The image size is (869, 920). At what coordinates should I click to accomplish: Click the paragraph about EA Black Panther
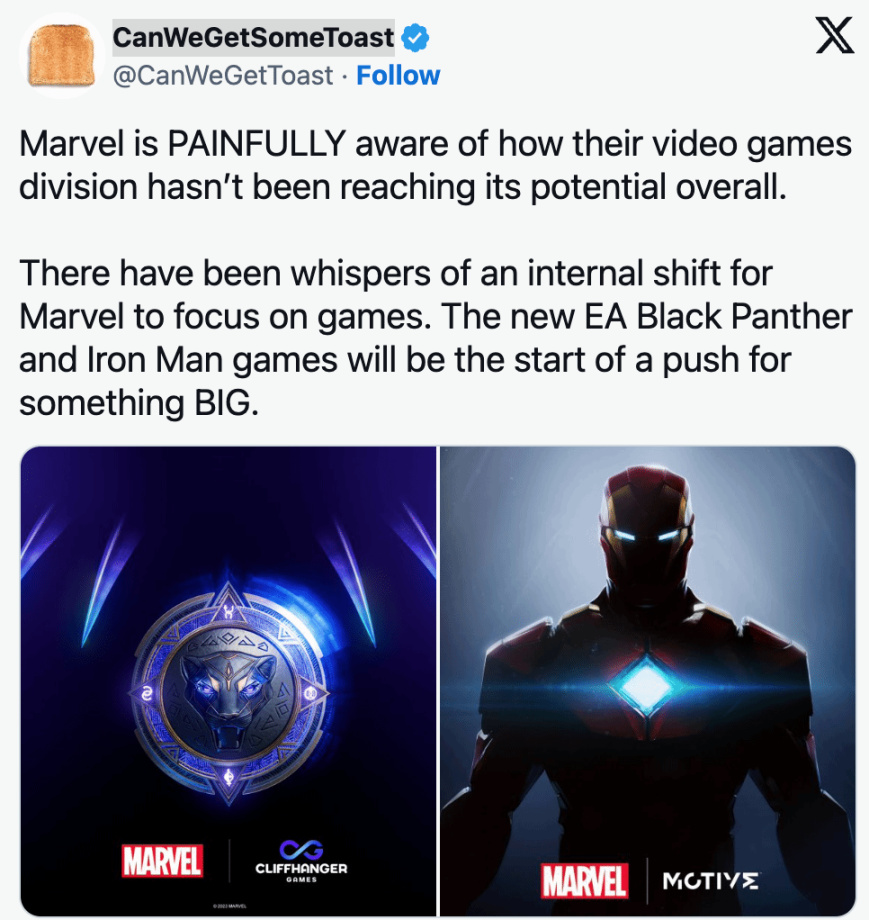point(435,338)
